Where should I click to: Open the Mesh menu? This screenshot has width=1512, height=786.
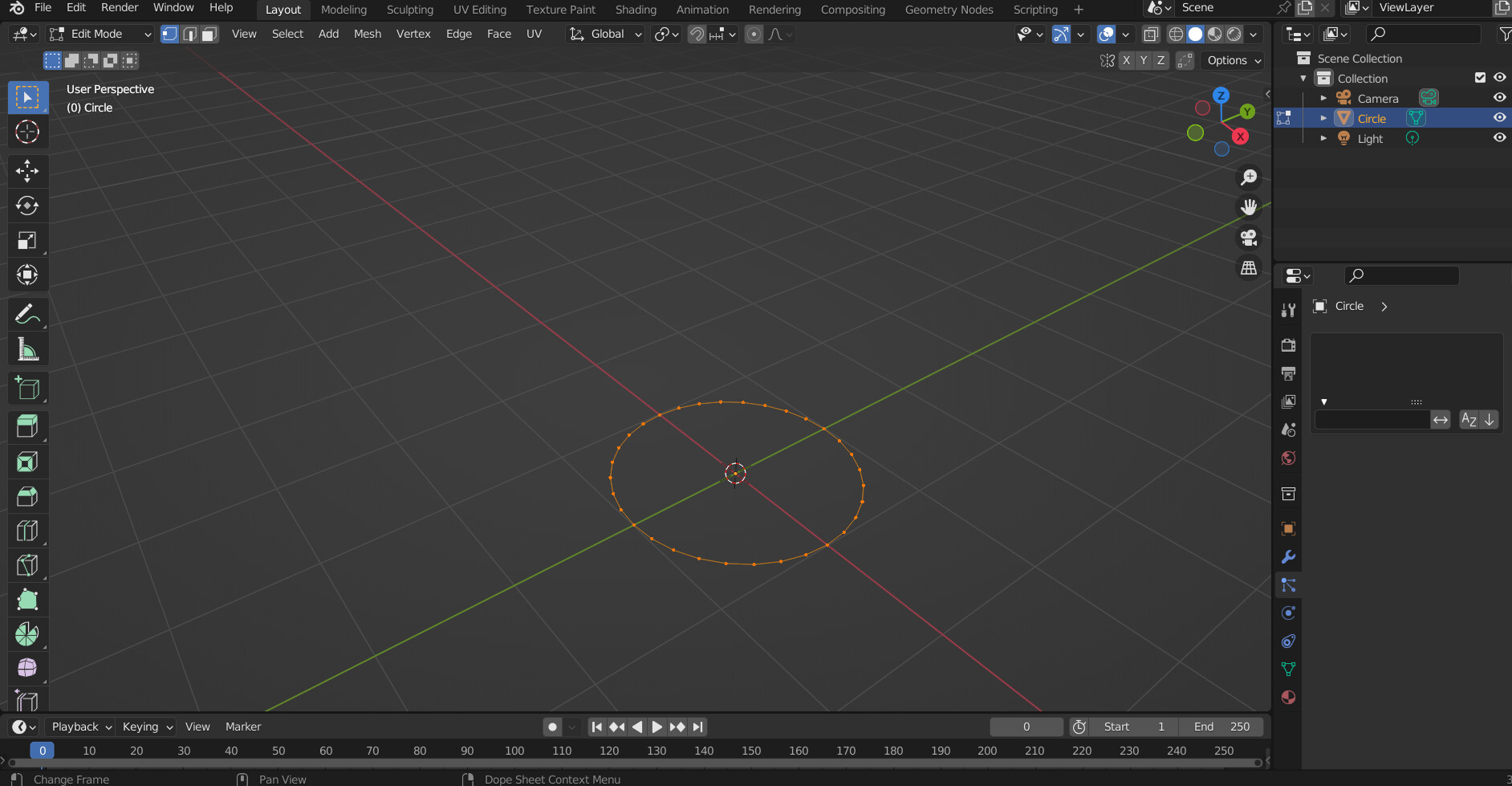(368, 34)
